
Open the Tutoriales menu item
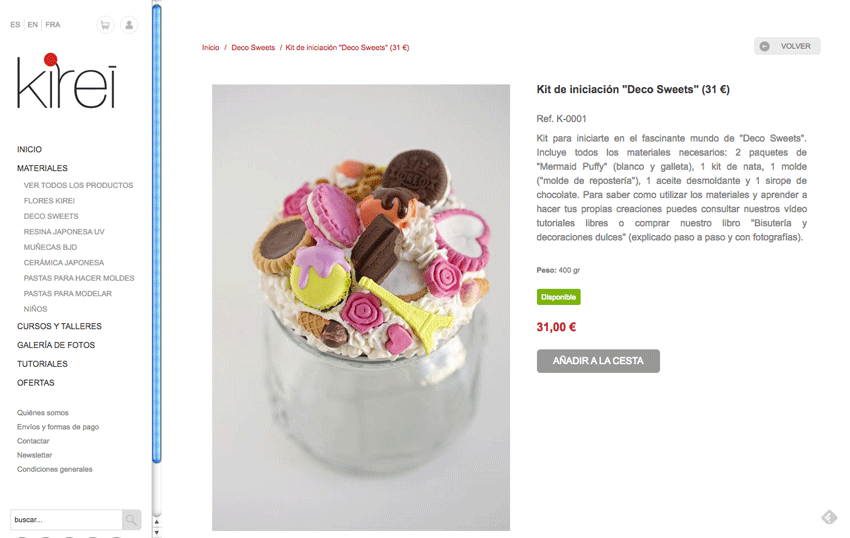[x=42, y=364]
